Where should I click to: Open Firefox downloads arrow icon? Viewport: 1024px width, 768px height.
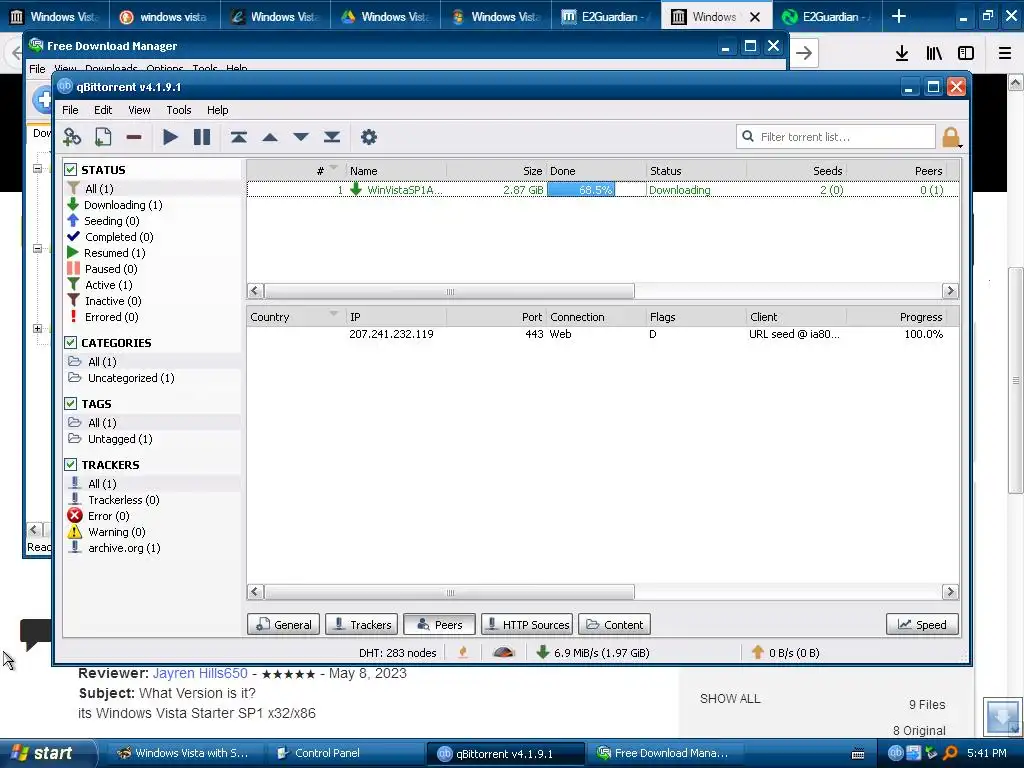click(x=902, y=53)
